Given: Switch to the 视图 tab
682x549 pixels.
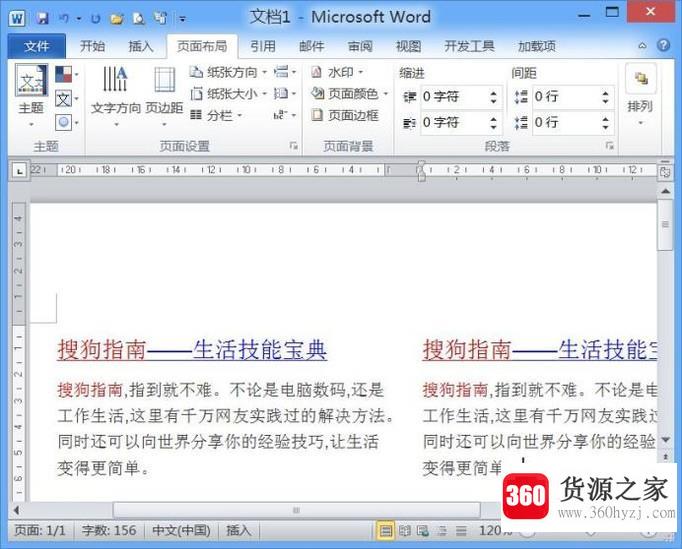Looking at the screenshot, I should coord(408,46).
